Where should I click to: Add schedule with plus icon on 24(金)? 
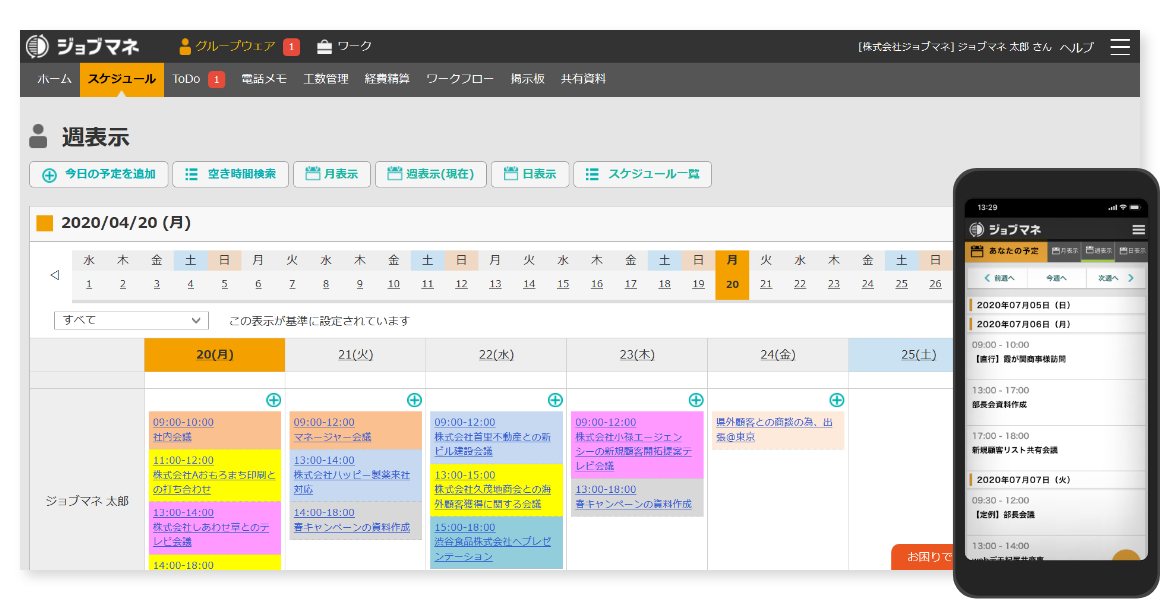pos(837,400)
